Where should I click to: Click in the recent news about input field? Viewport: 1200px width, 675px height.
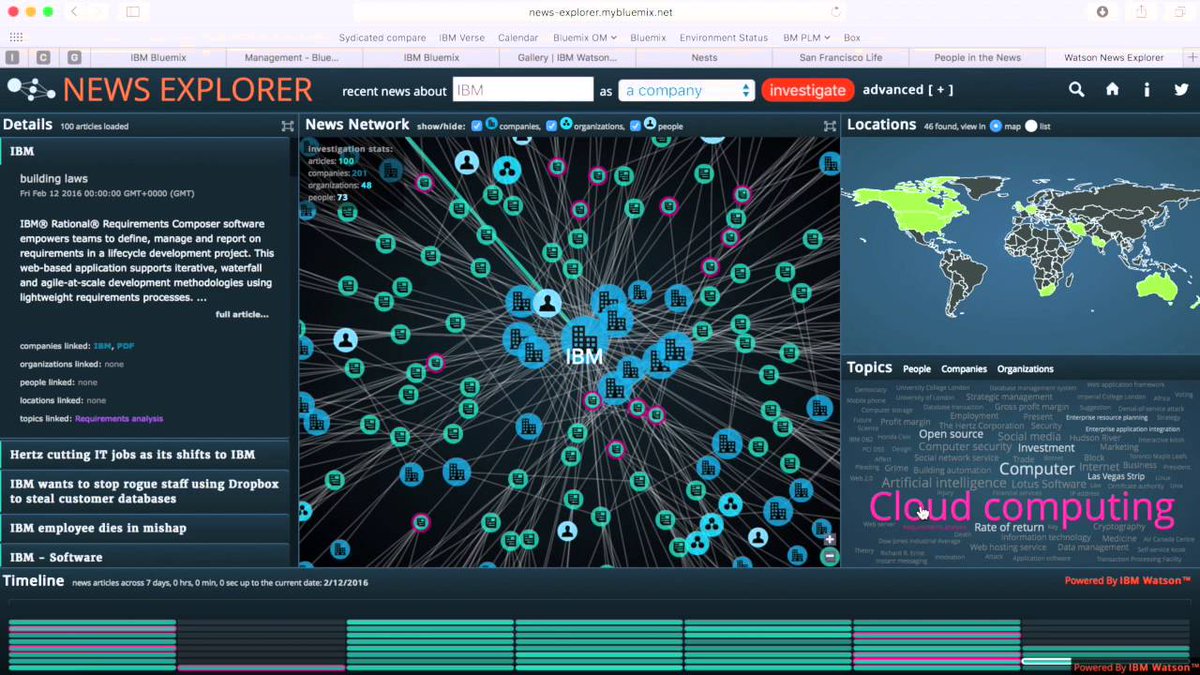[523, 90]
